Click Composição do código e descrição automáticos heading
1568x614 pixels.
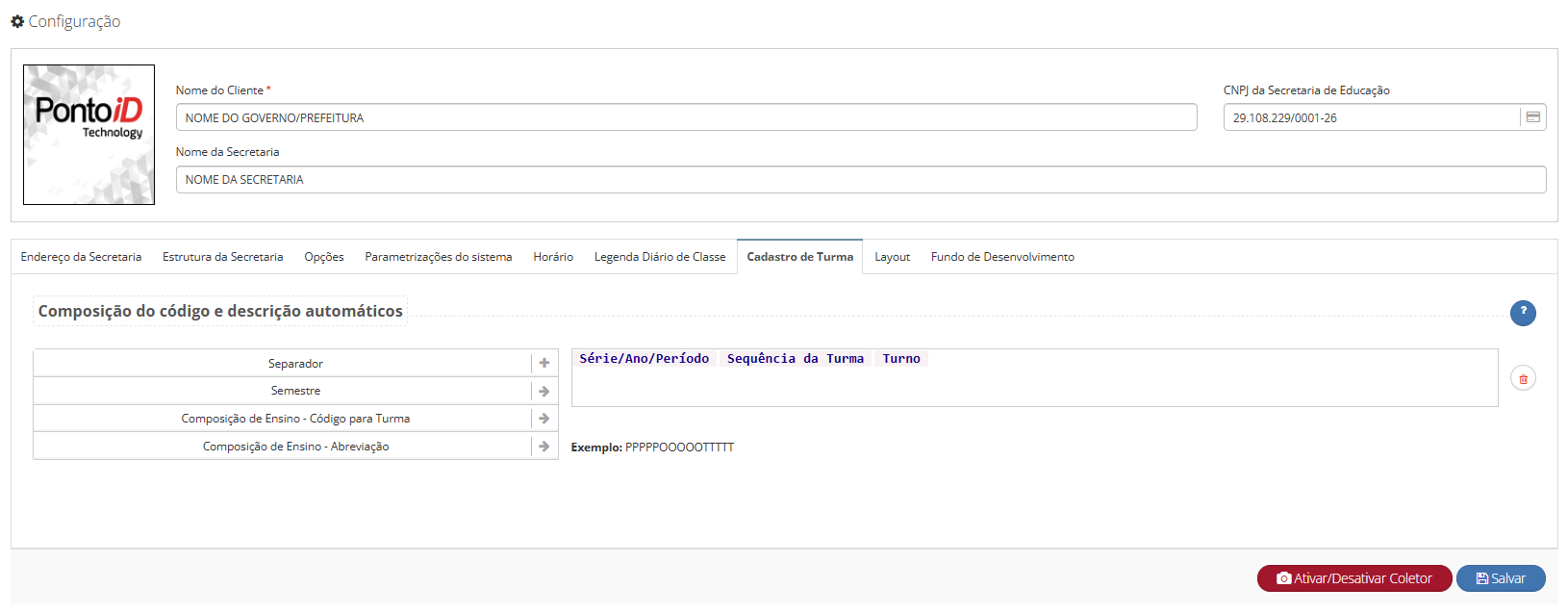[220, 311]
